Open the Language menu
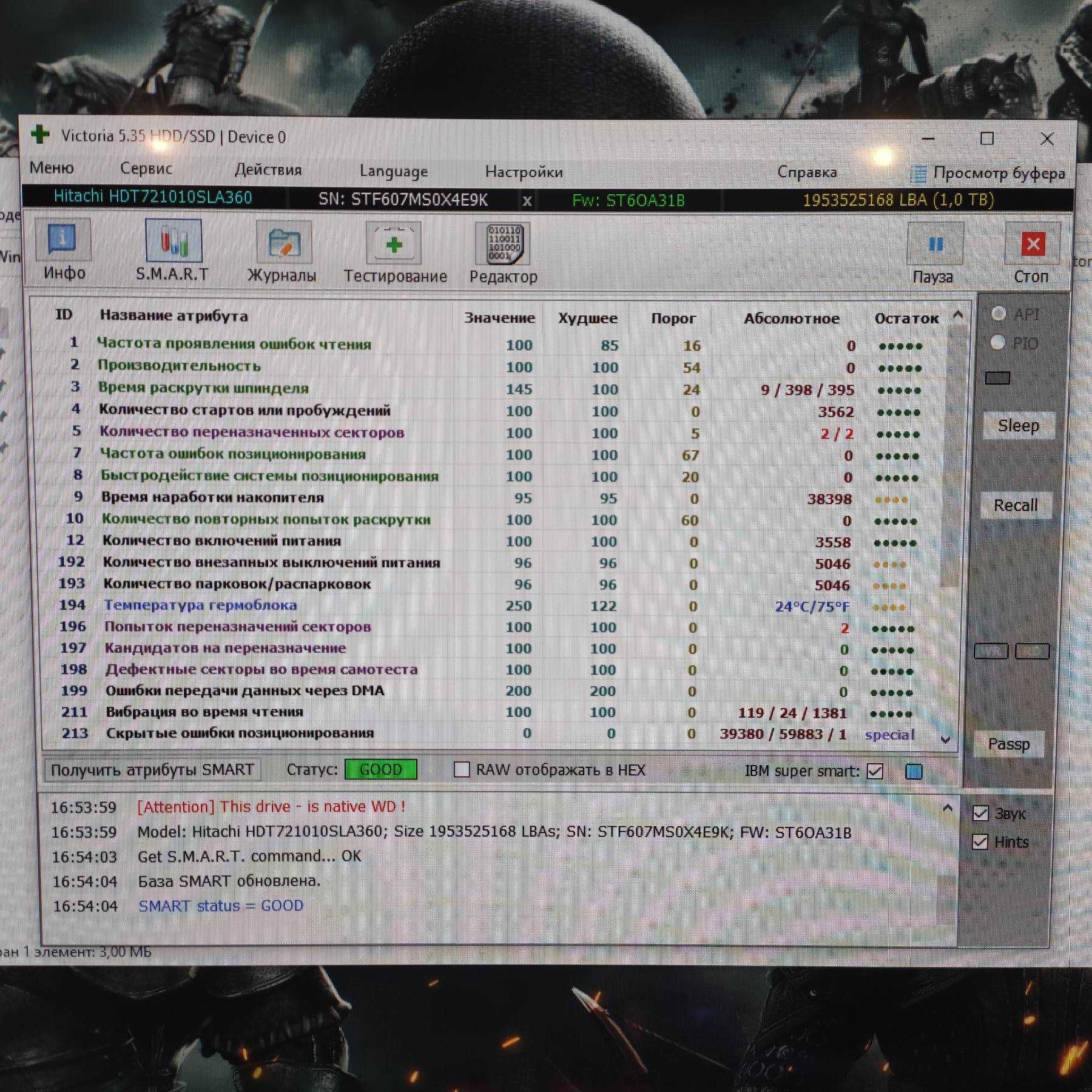1092x1092 pixels. coord(393,172)
